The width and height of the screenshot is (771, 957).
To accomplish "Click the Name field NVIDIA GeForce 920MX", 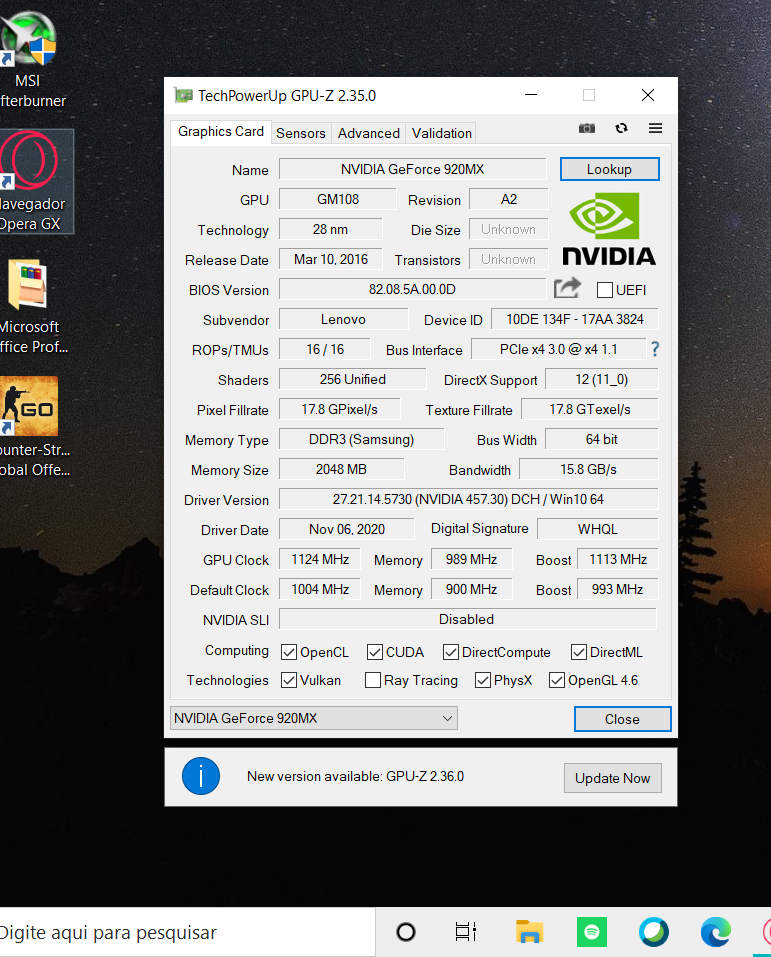I will tap(413, 169).
